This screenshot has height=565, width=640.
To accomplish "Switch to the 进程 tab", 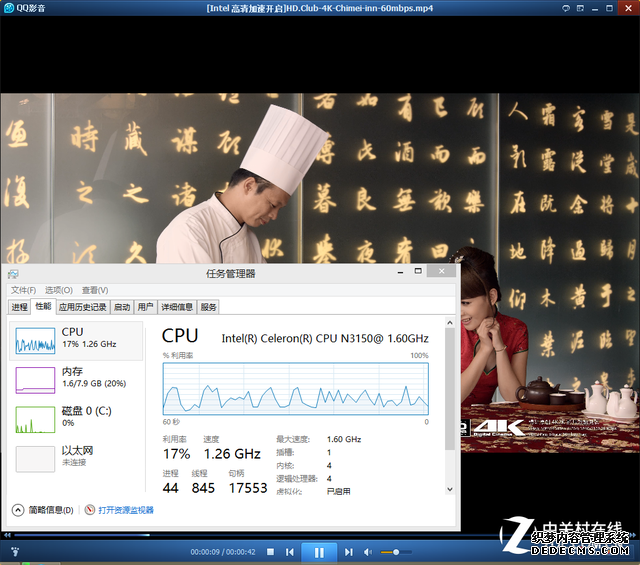I will point(19,307).
